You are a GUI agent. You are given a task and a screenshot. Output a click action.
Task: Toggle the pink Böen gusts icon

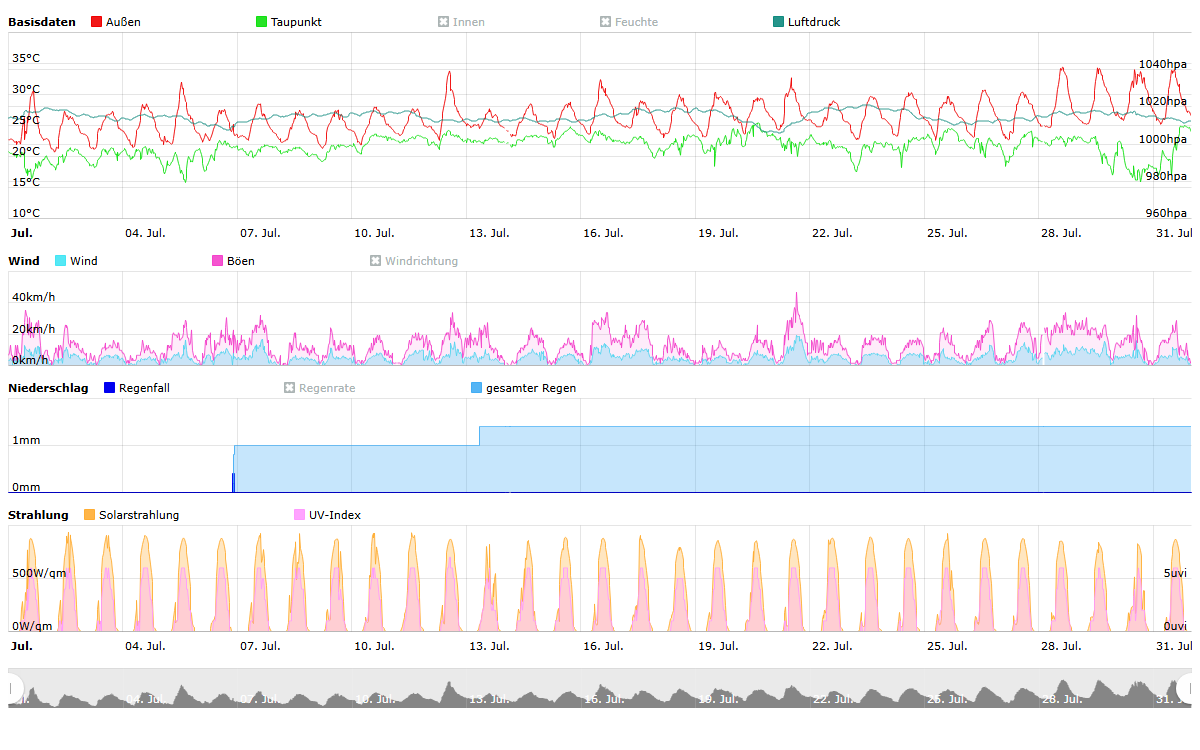(x=218, y=261)
